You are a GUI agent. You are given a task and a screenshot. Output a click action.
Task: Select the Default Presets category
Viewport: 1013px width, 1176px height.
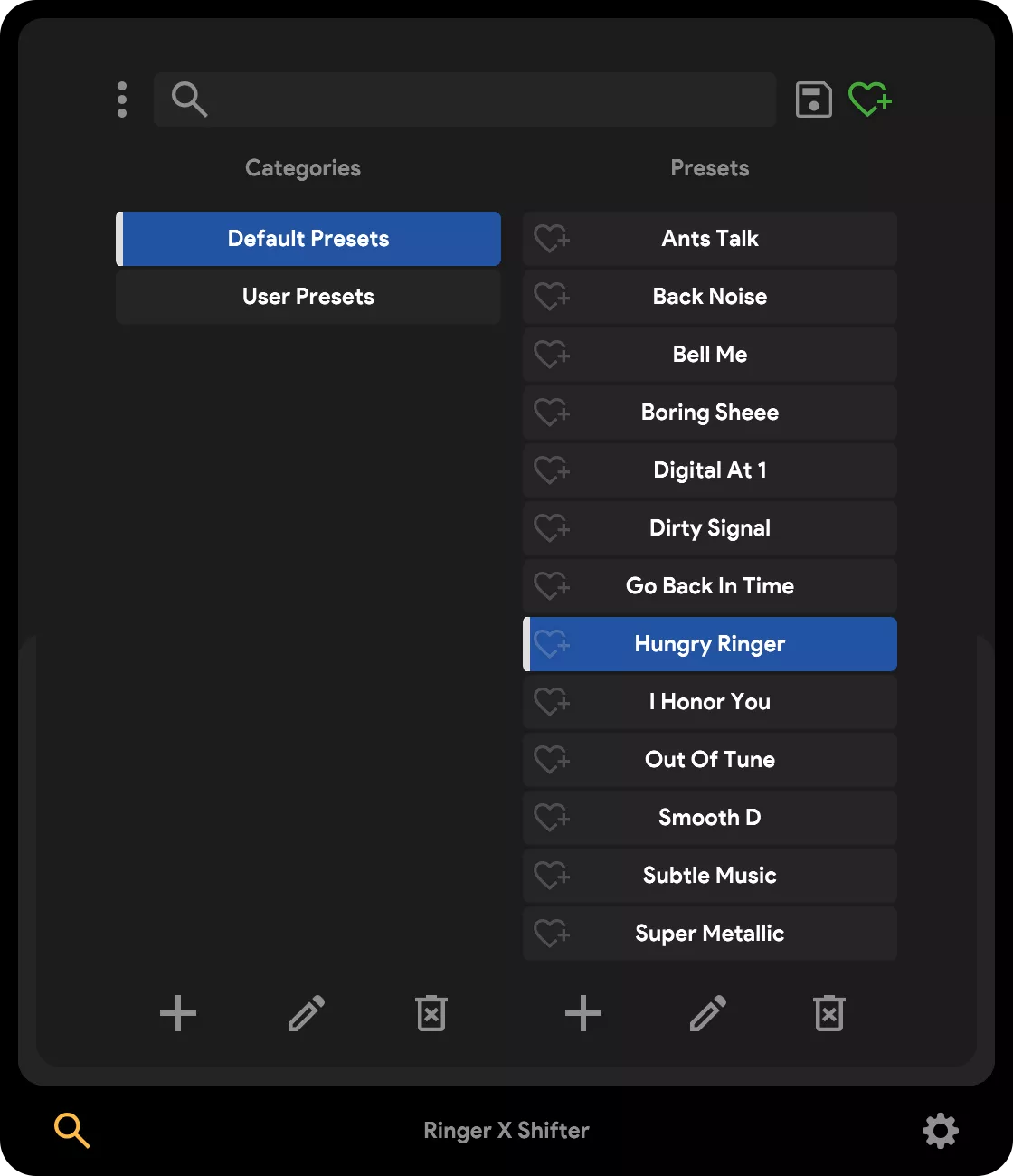click(308, 239)
